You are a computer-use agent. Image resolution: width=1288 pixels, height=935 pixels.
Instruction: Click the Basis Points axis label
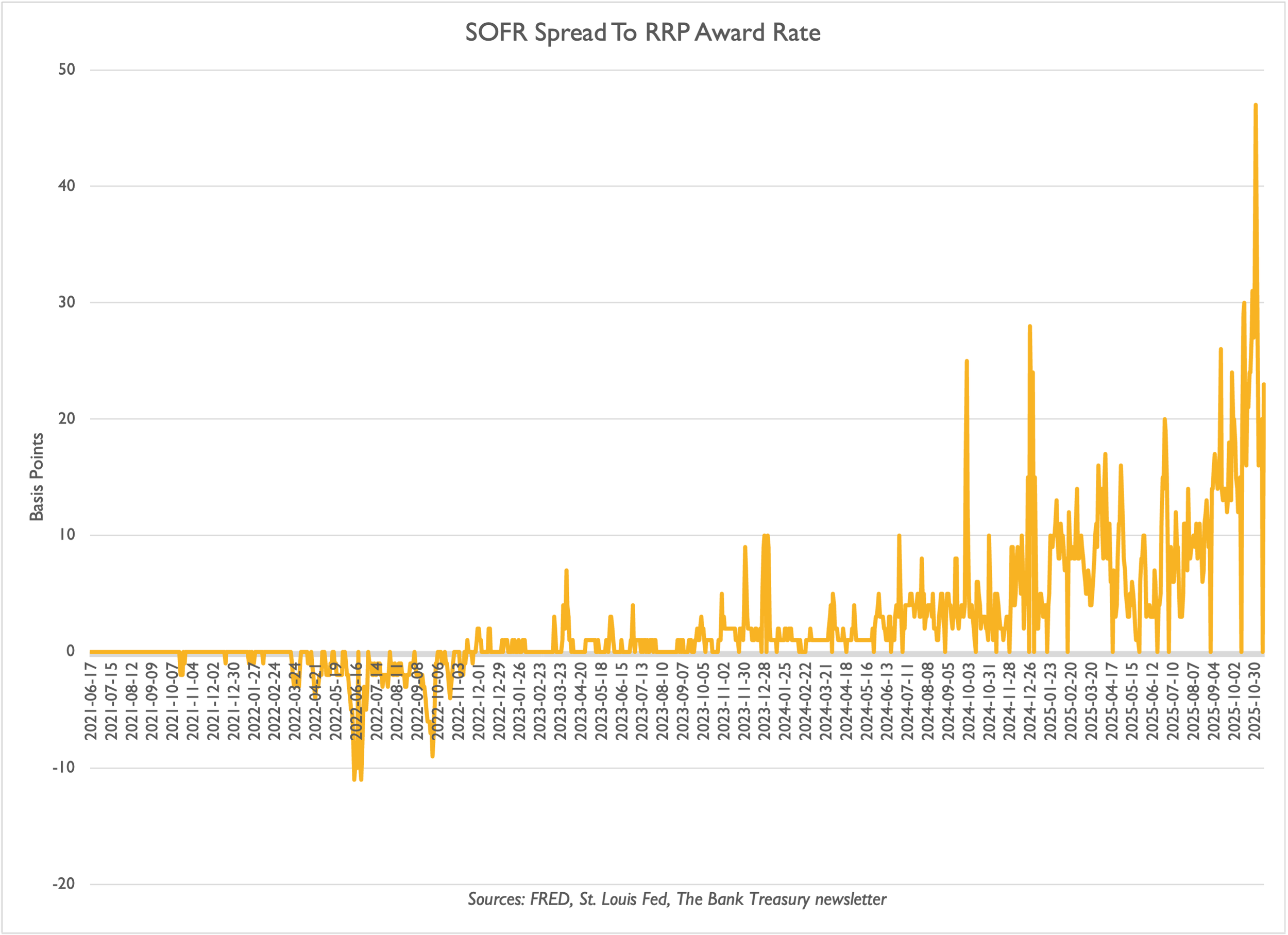[x=37, y=477]
